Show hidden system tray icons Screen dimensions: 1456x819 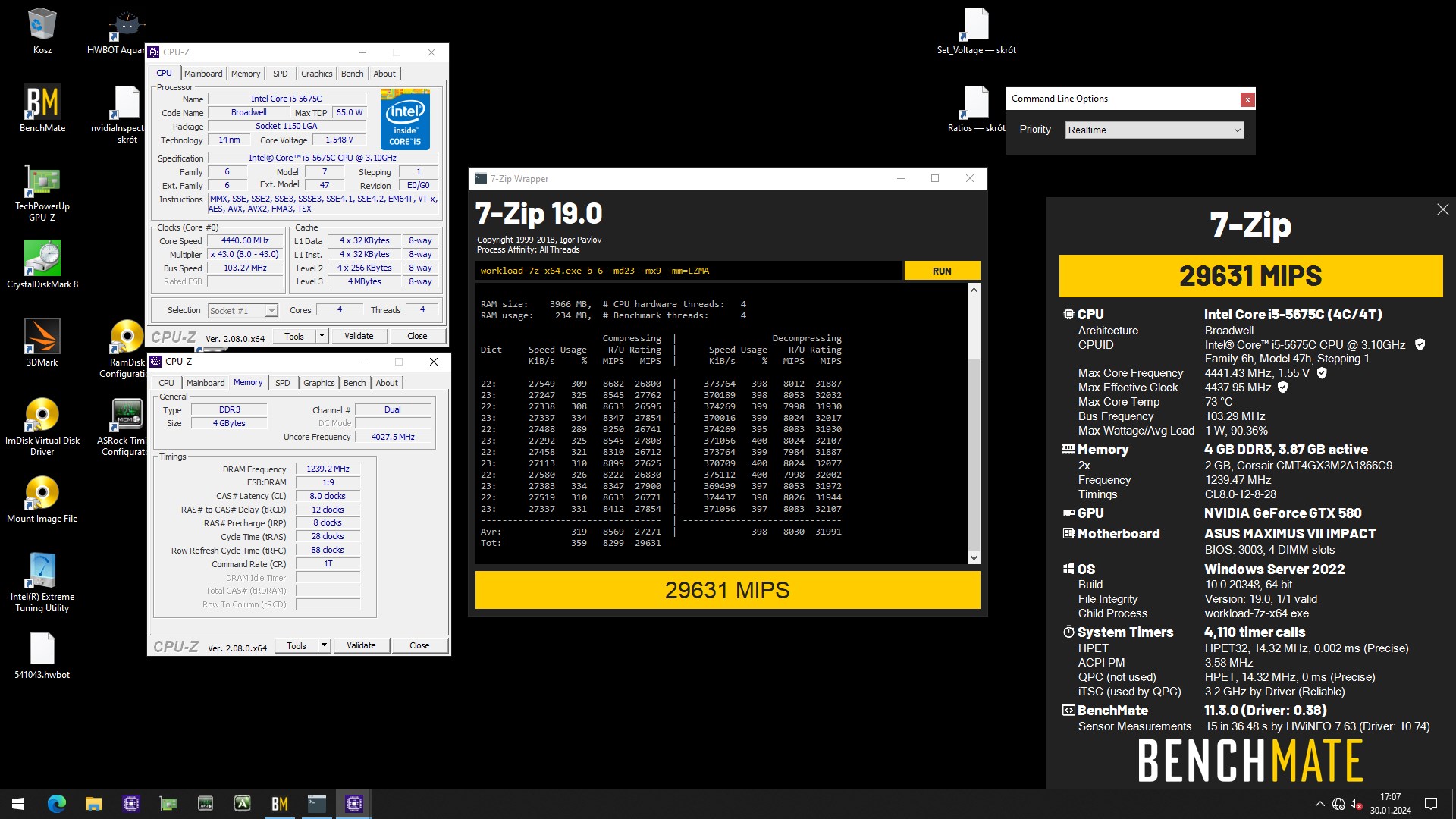point(1320,804)
